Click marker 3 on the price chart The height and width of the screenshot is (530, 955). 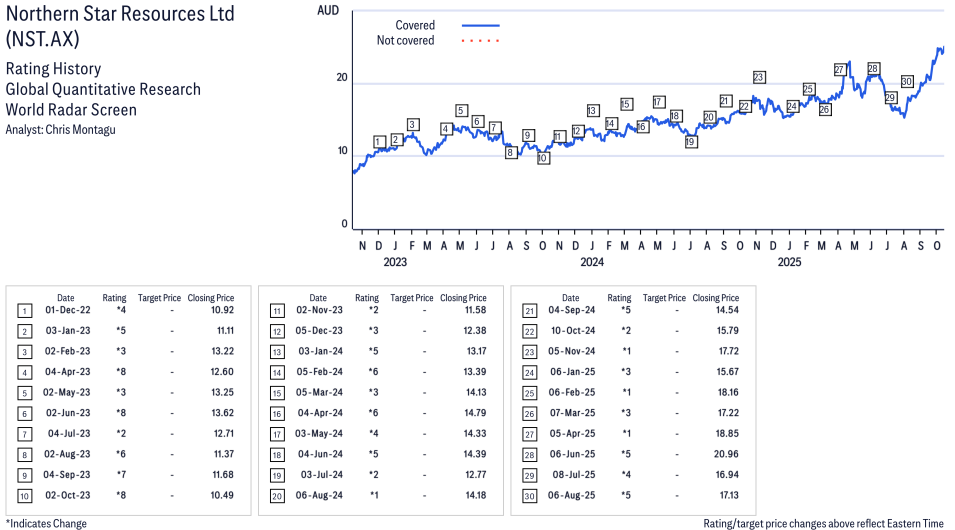coord(412,125)
